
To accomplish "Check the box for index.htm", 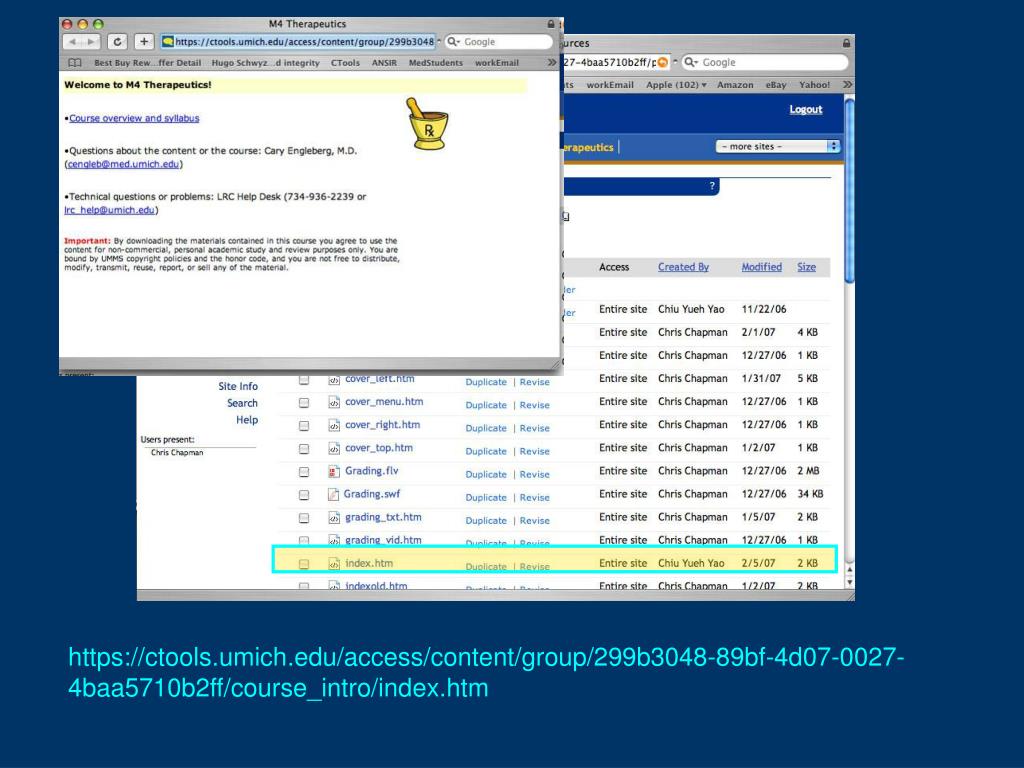I will [x=304, y=564].
